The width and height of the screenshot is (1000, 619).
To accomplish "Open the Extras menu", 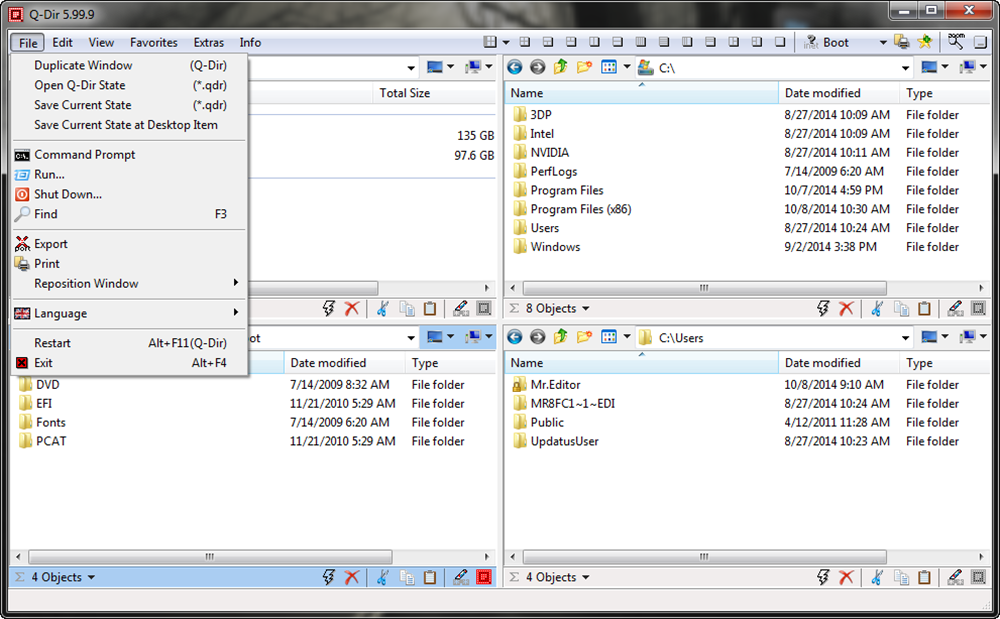I will [x=209, y=43].
